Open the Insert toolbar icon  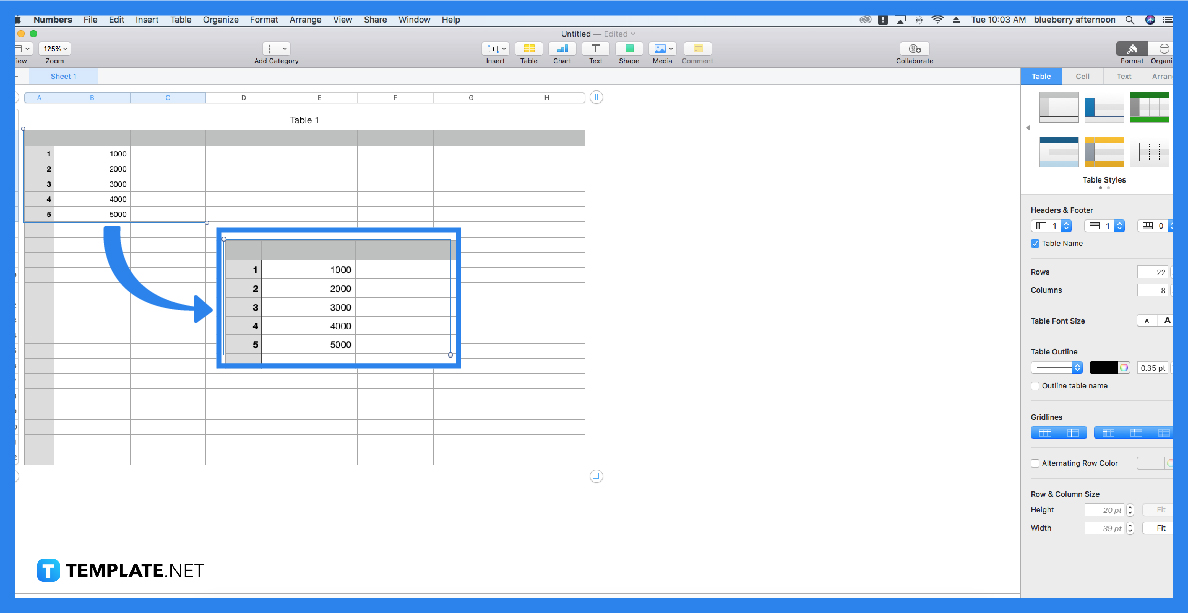point(497,48)
